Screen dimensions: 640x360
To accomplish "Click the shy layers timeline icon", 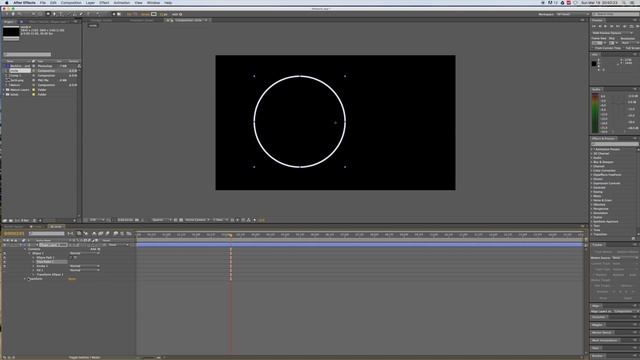I will tap(94, 233).
